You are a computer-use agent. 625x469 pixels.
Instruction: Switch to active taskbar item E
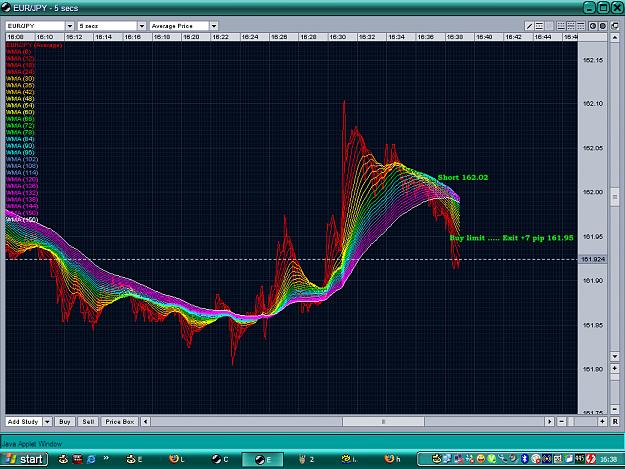point(263,459)
